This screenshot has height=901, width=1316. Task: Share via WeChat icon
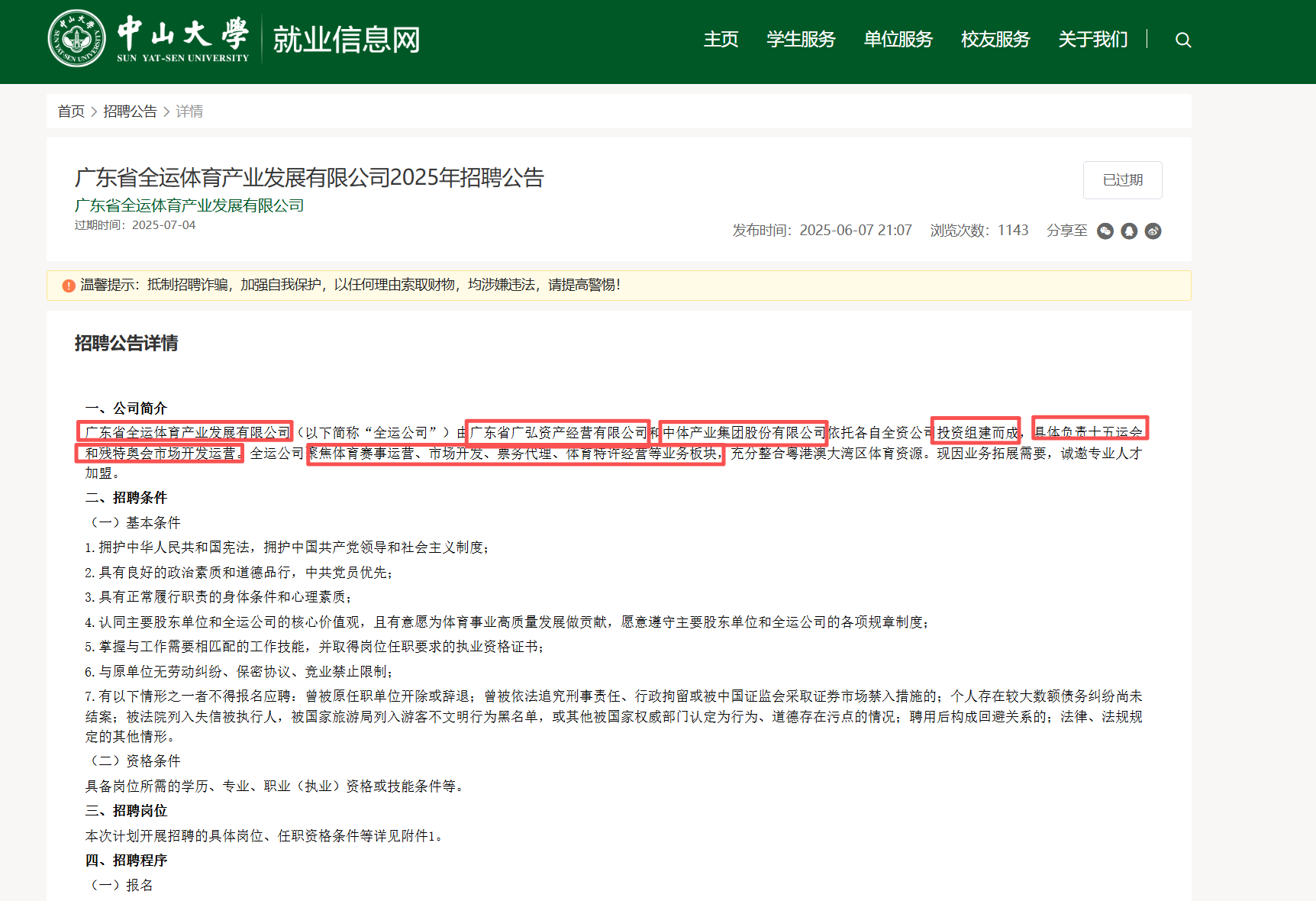click(x=1105, y=231)
